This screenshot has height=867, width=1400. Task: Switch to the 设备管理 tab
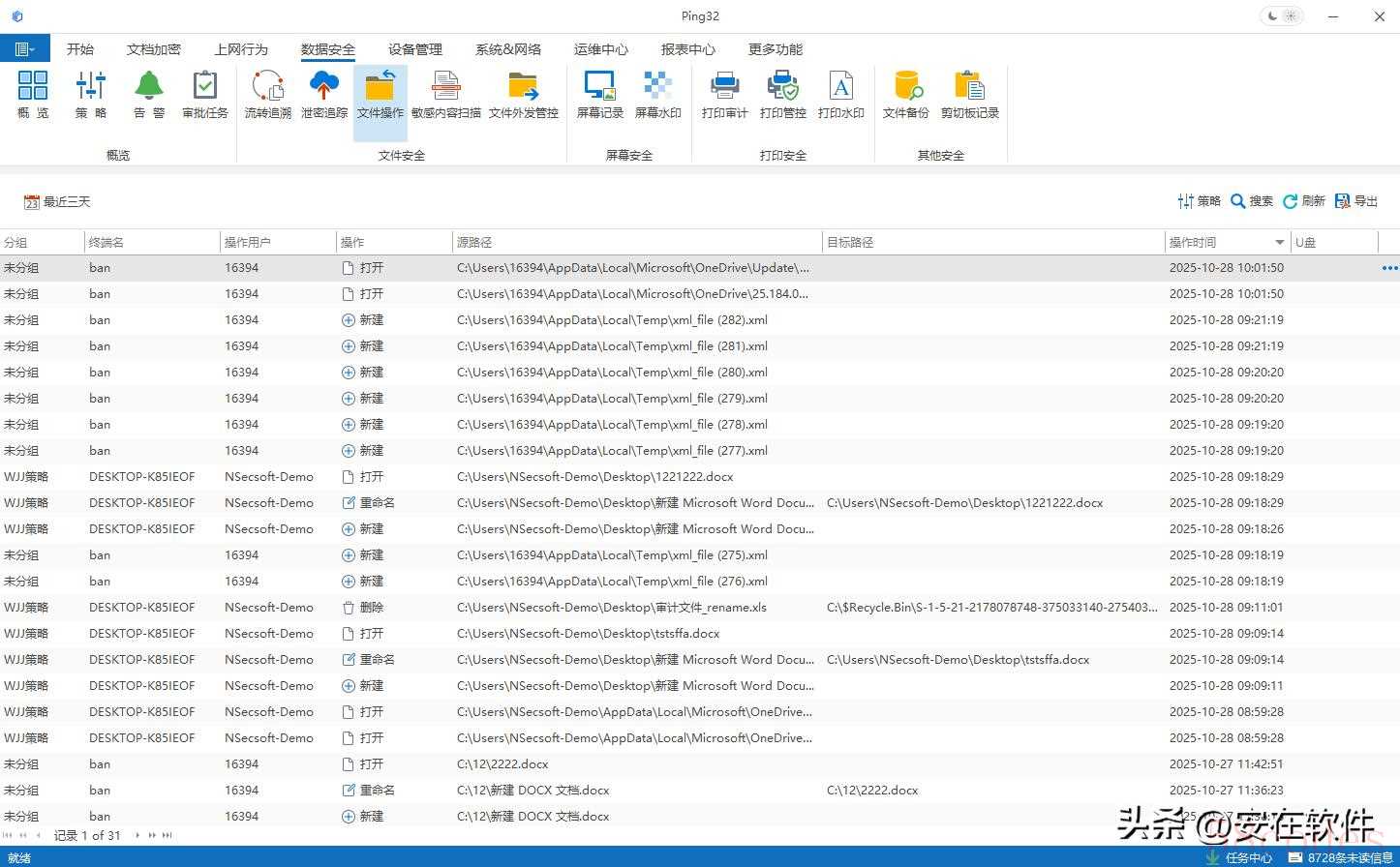pyautogui.click(x=414, y=49)
